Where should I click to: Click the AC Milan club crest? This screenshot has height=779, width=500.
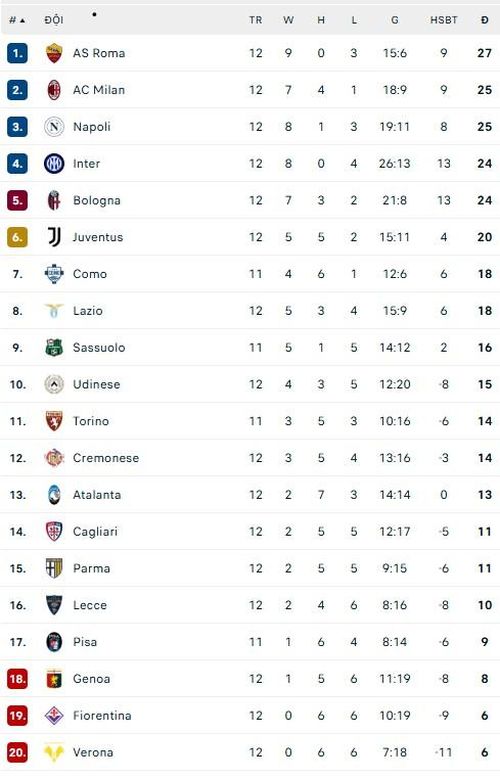pos(54,89)
